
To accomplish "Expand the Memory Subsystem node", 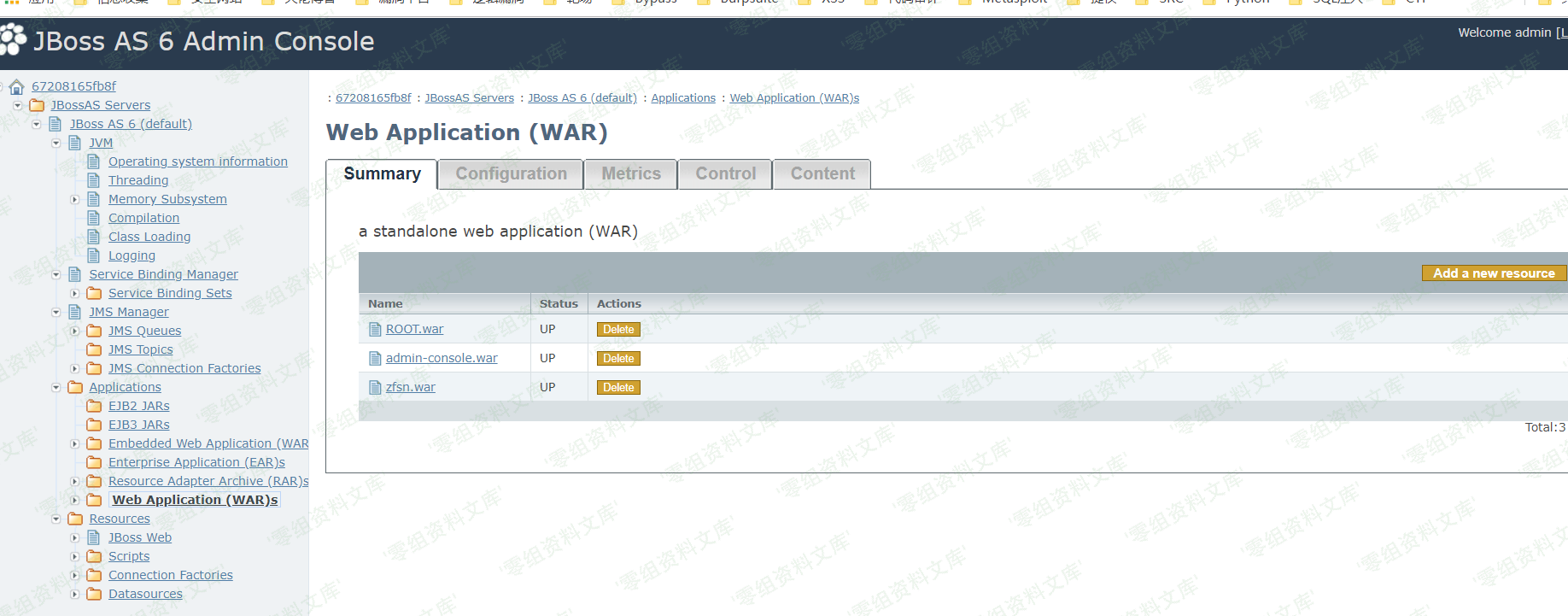I will pos(75,199).
